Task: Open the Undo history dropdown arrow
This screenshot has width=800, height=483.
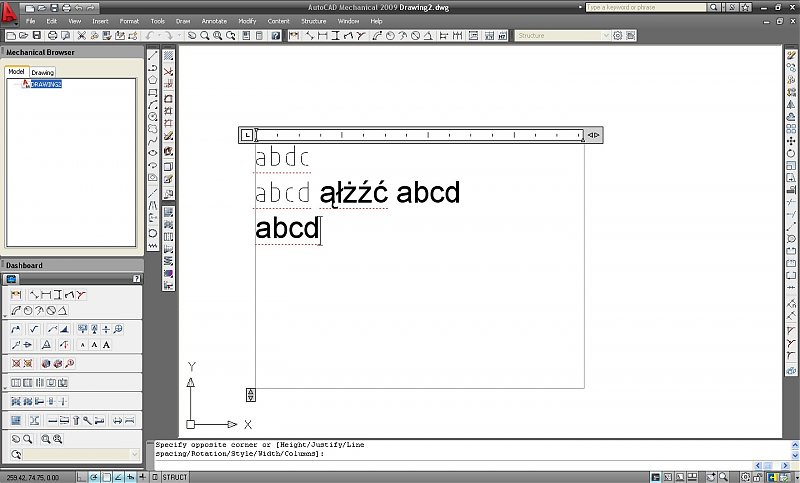Action: [x=159, y=36]
